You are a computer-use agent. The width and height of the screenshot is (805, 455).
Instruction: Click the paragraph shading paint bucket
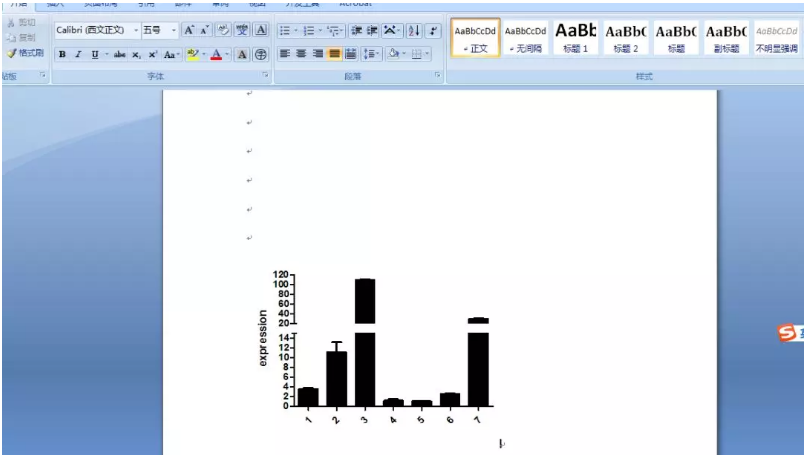pos(393,54)
